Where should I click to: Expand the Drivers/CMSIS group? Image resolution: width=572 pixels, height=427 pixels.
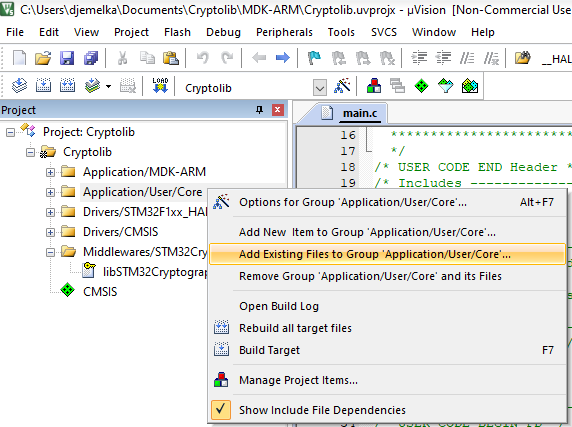(x=50, y=232)
